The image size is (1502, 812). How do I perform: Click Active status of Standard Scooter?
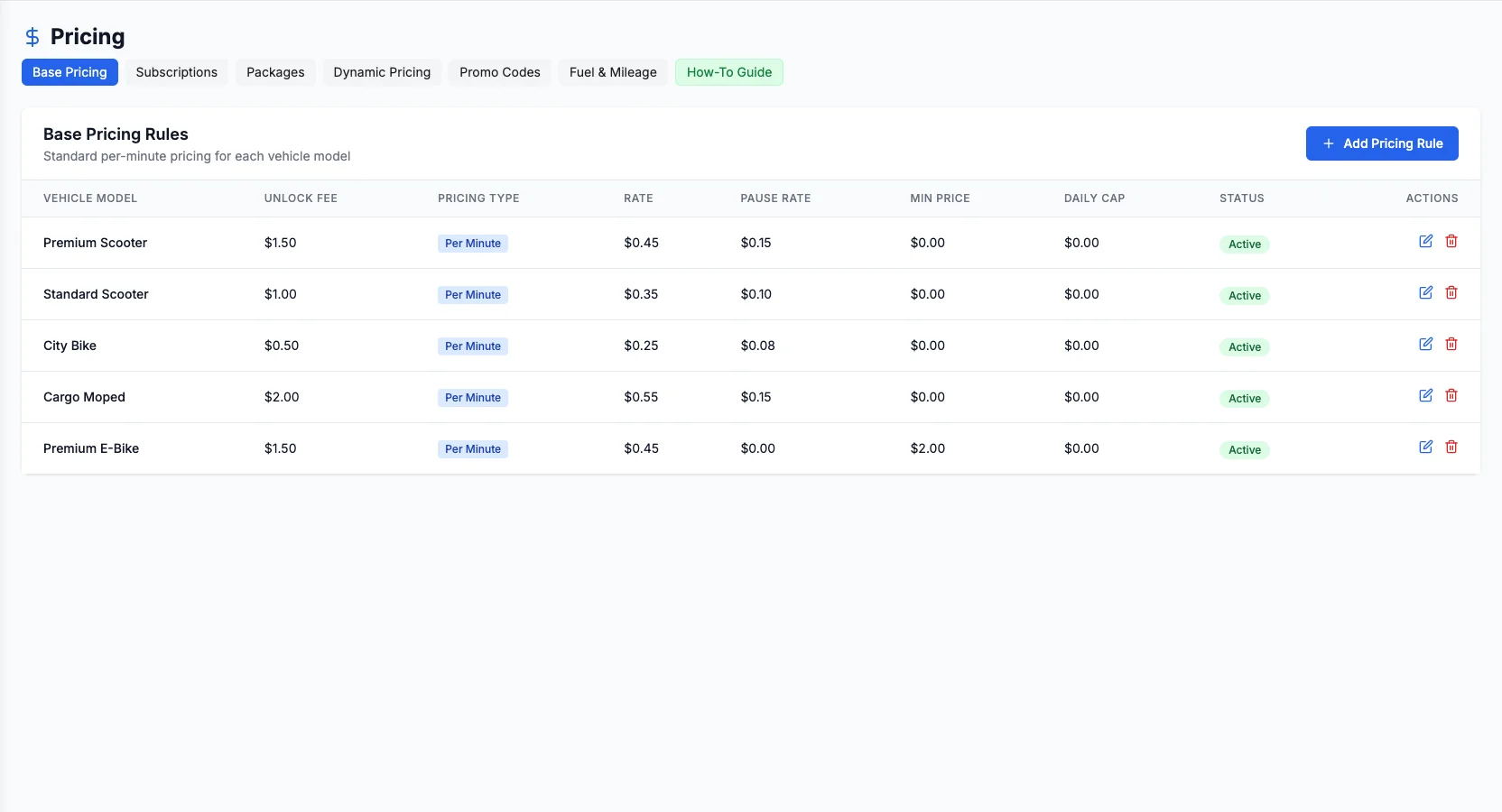pyautogui.click(x=1245, y=296)
